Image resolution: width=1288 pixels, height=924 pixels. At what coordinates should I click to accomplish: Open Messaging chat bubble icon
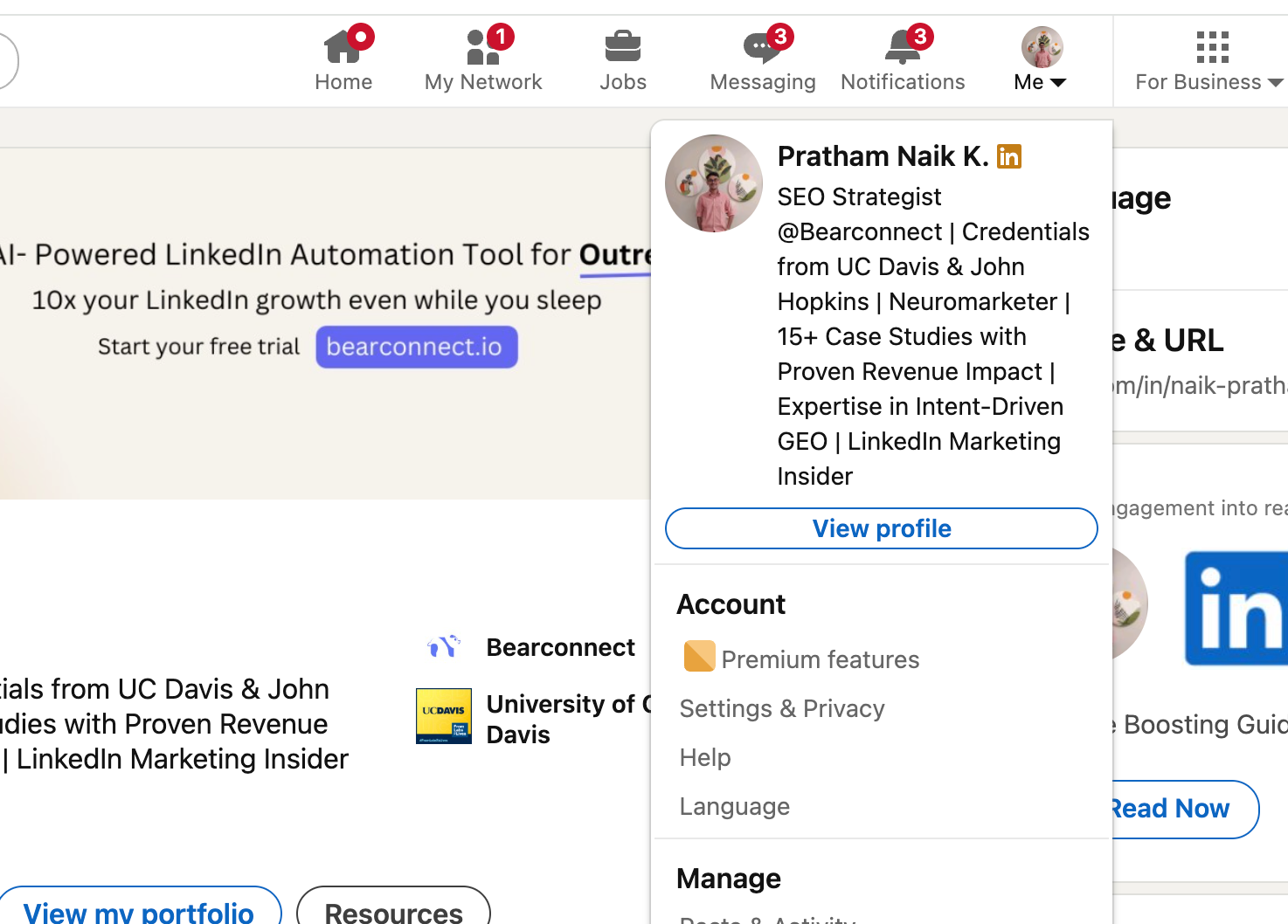[x=762, y=47]
